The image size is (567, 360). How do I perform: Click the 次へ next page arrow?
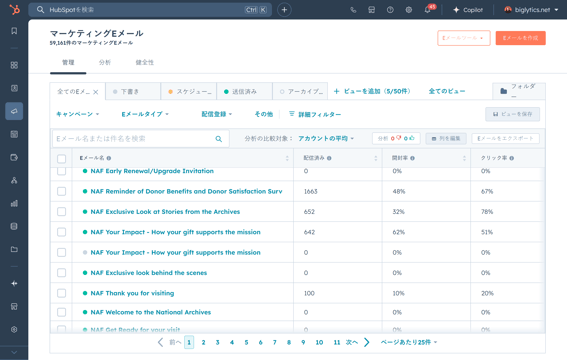point(366,342)
